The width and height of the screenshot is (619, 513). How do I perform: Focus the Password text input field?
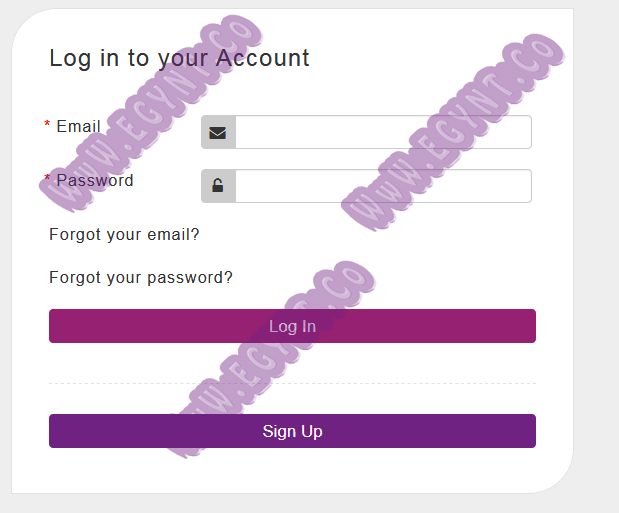point(383,186)
